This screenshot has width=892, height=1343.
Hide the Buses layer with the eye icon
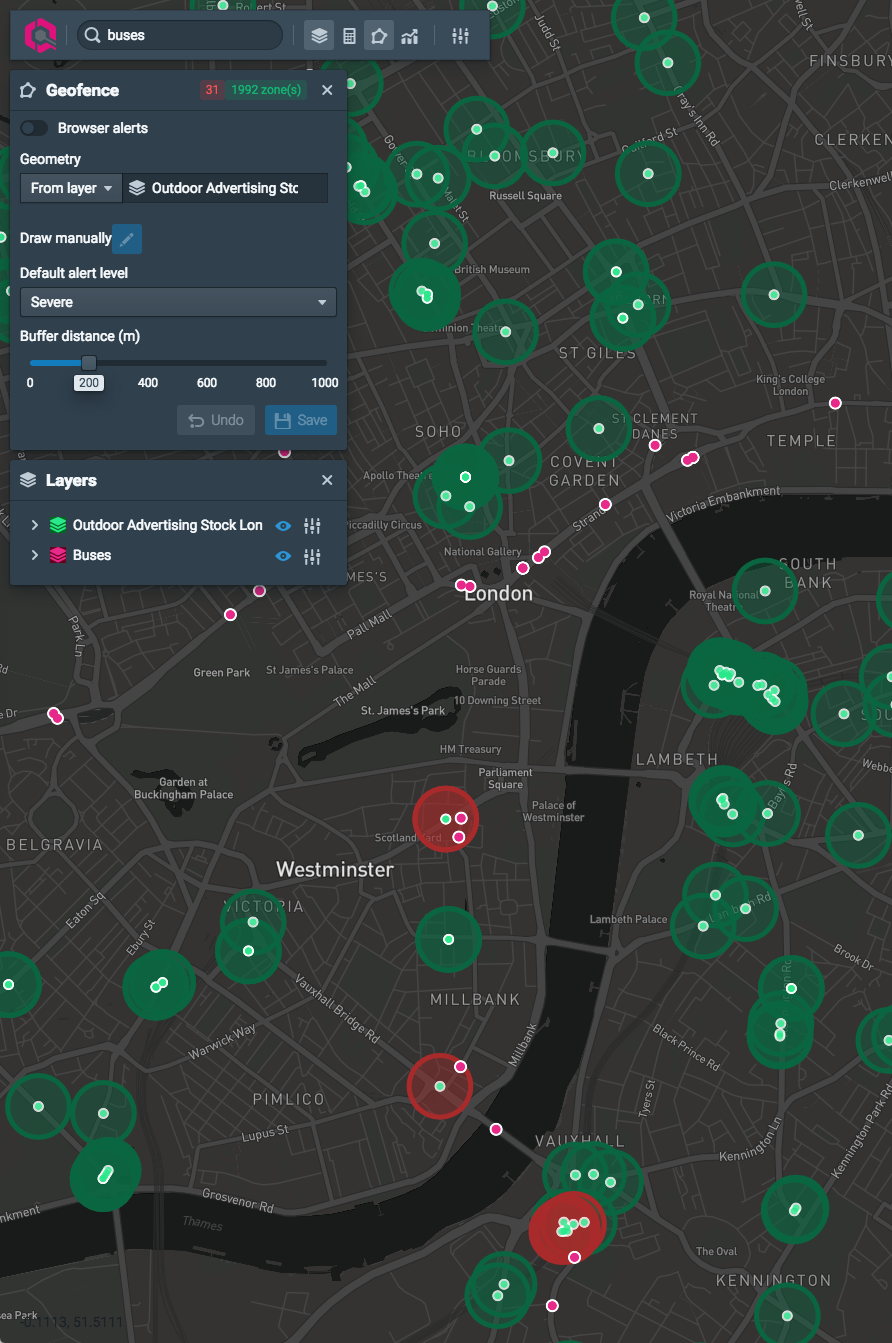(283, 556)
